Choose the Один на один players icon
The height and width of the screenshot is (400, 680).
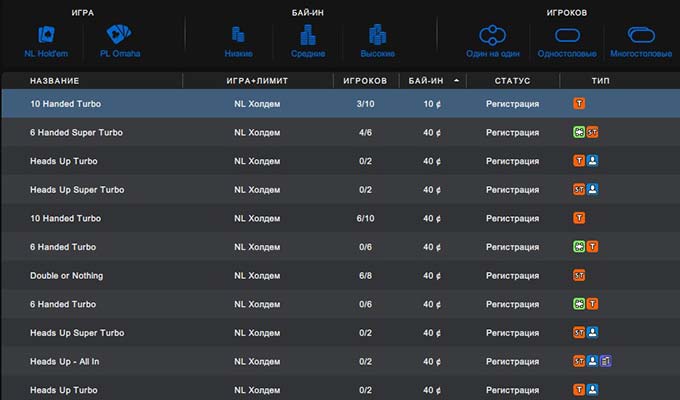tap(494, 35)
